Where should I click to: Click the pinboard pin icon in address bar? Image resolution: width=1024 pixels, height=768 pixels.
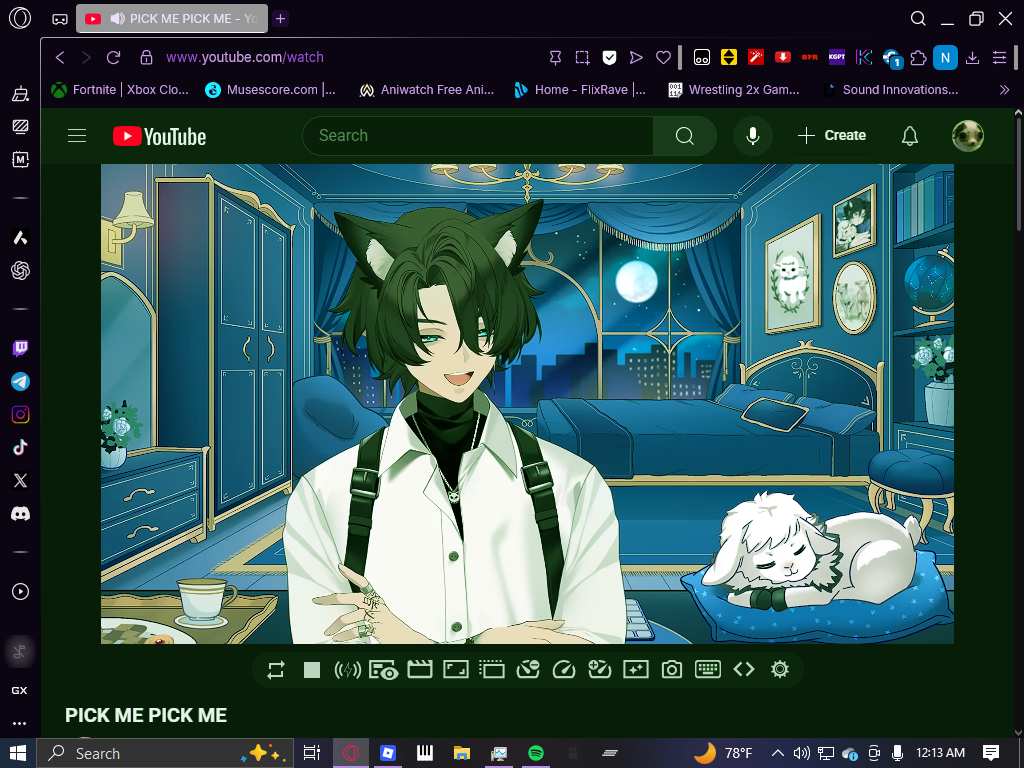pyautogui.click(x=555, y=57)
